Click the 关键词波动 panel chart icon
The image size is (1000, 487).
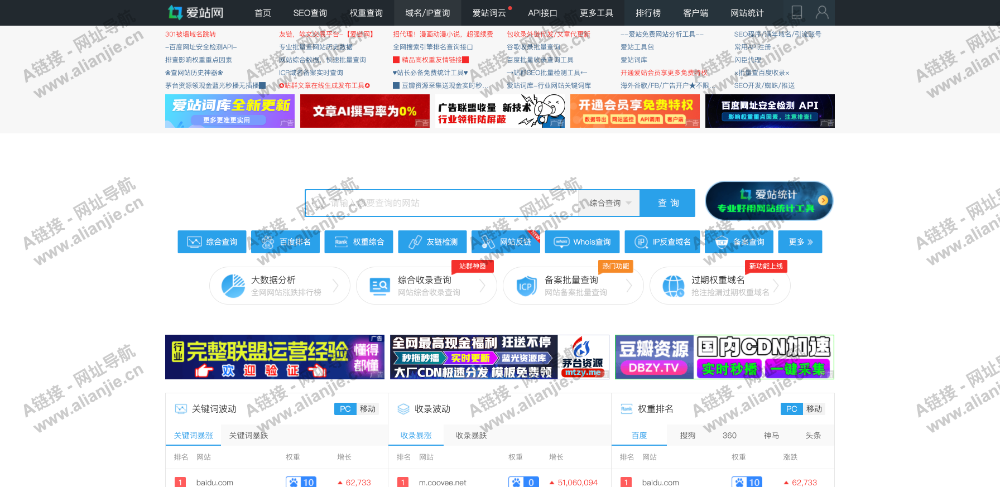180,409
